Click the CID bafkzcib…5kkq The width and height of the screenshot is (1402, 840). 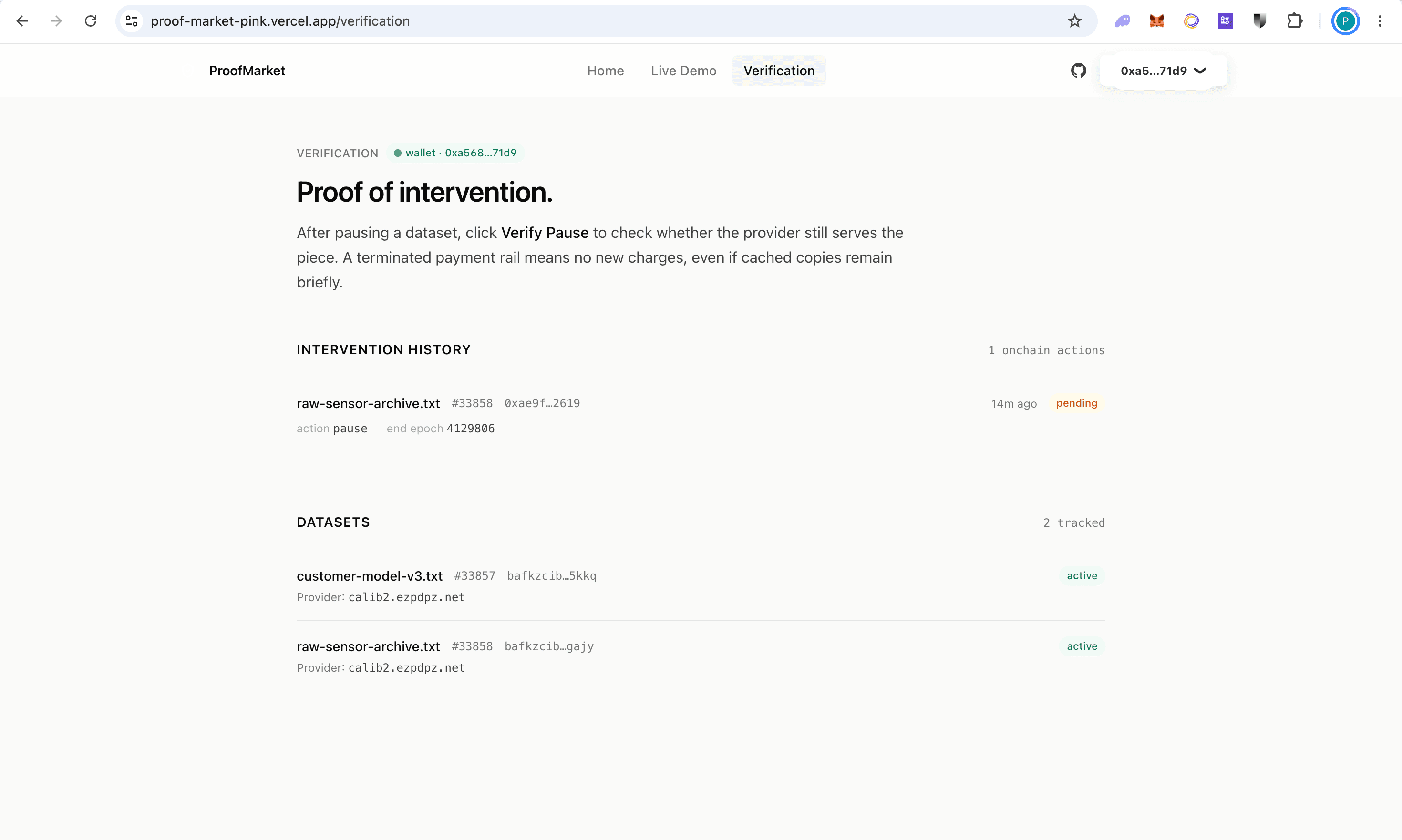point(552,576)
